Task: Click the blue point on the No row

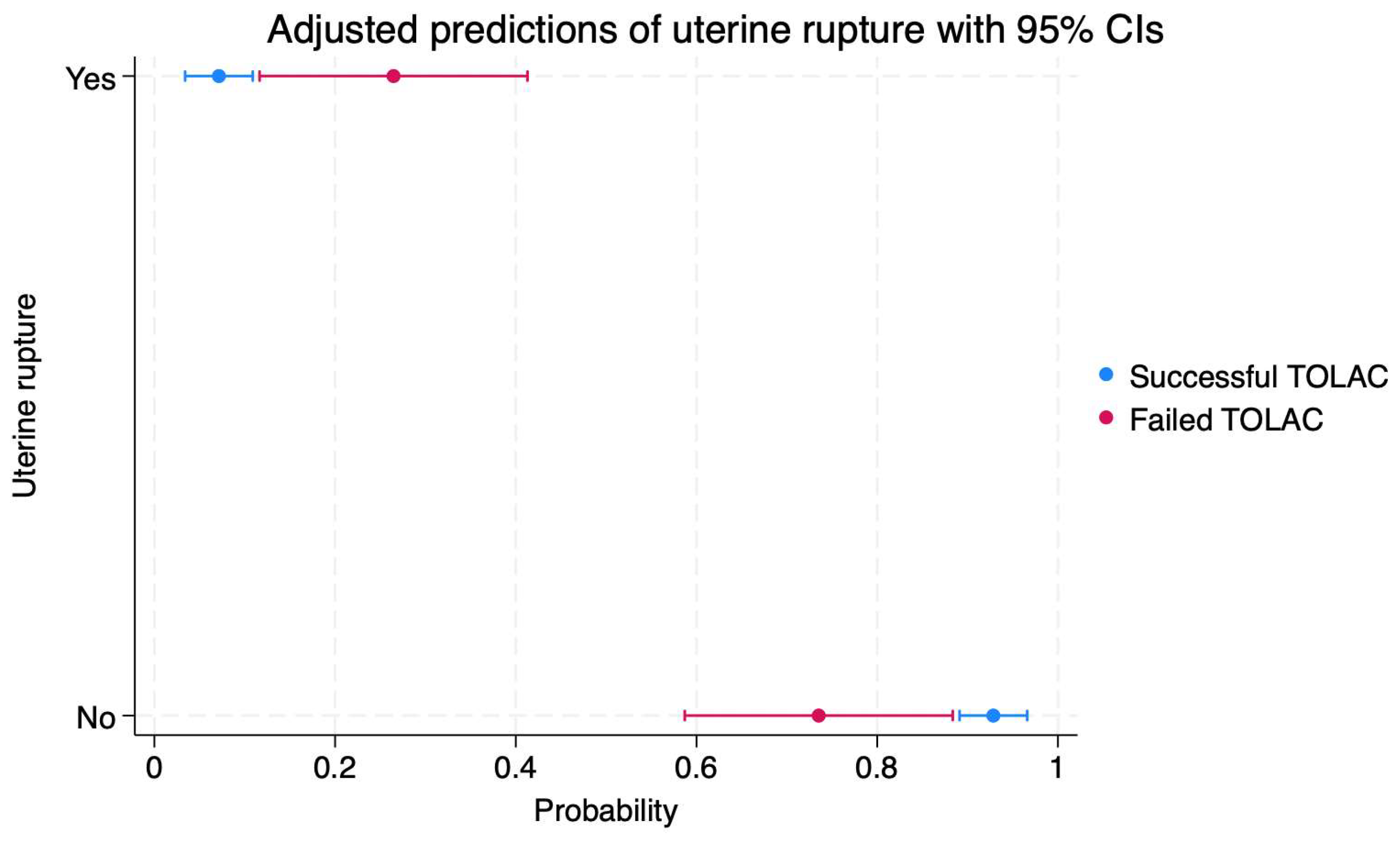Action: pos(993,715)
